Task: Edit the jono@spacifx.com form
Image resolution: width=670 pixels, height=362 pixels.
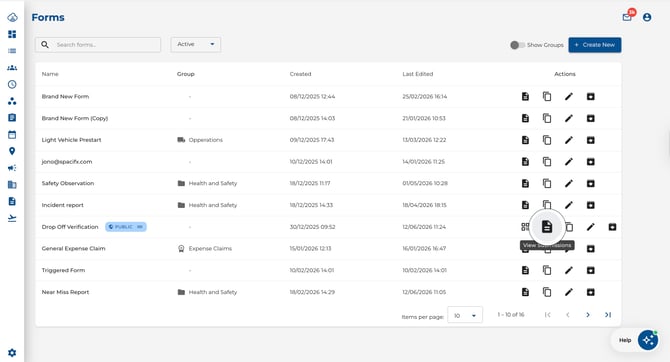Action: 569,162
